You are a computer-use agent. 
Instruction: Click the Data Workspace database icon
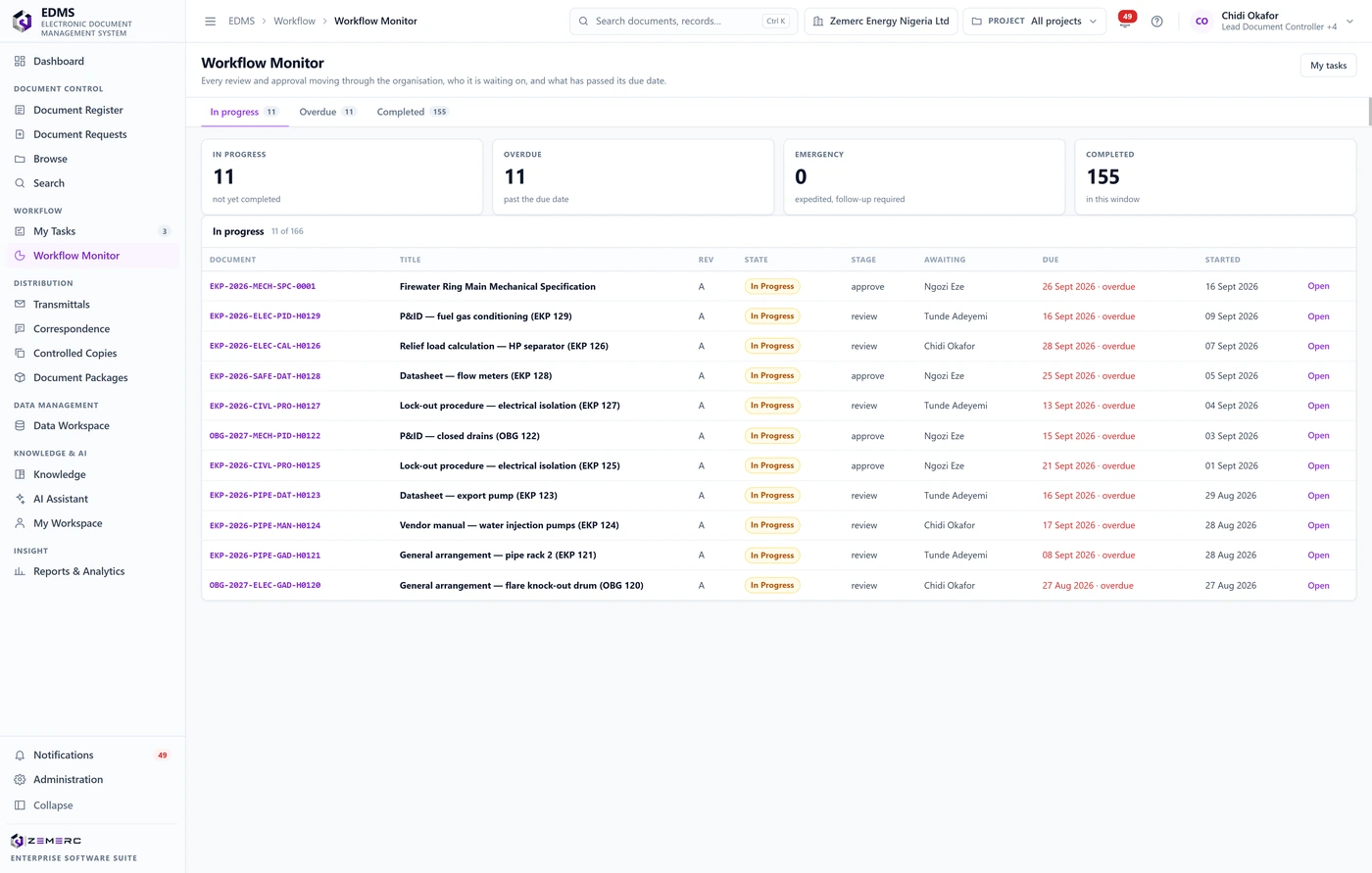click(20, 426)
